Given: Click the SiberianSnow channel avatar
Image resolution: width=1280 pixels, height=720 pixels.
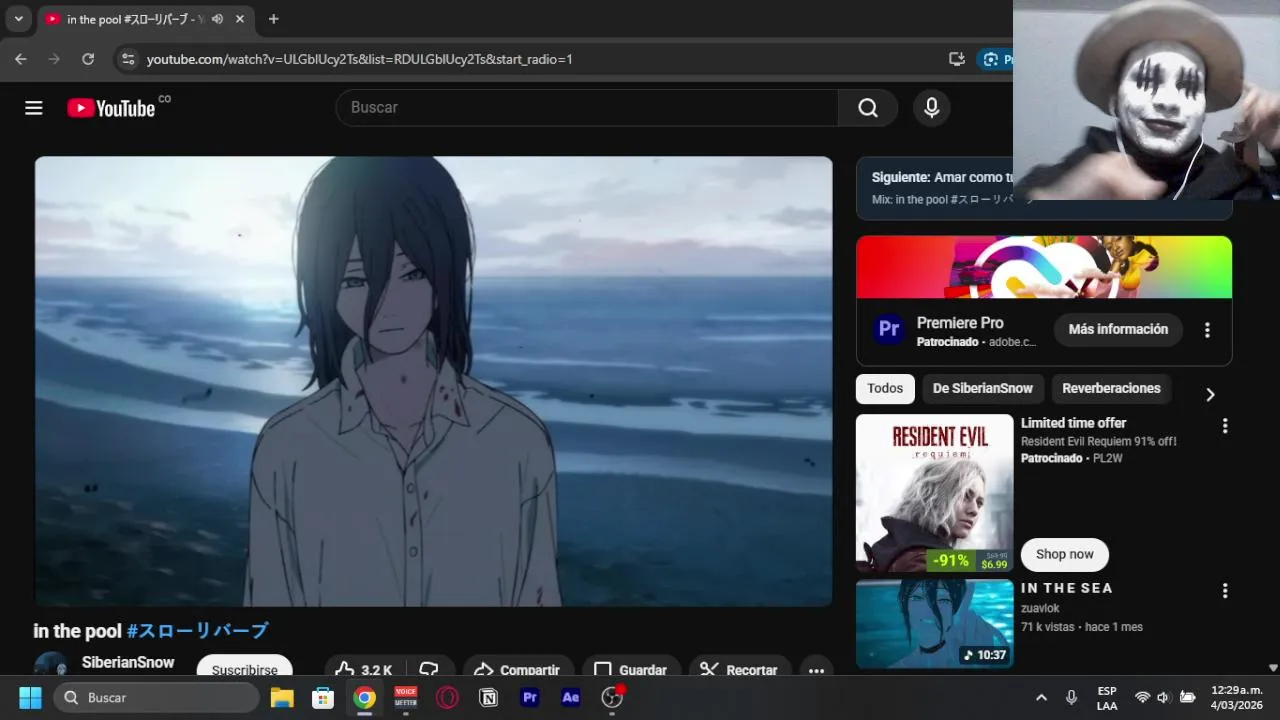Looking at the screenshot, I should [x=51, y=665].
